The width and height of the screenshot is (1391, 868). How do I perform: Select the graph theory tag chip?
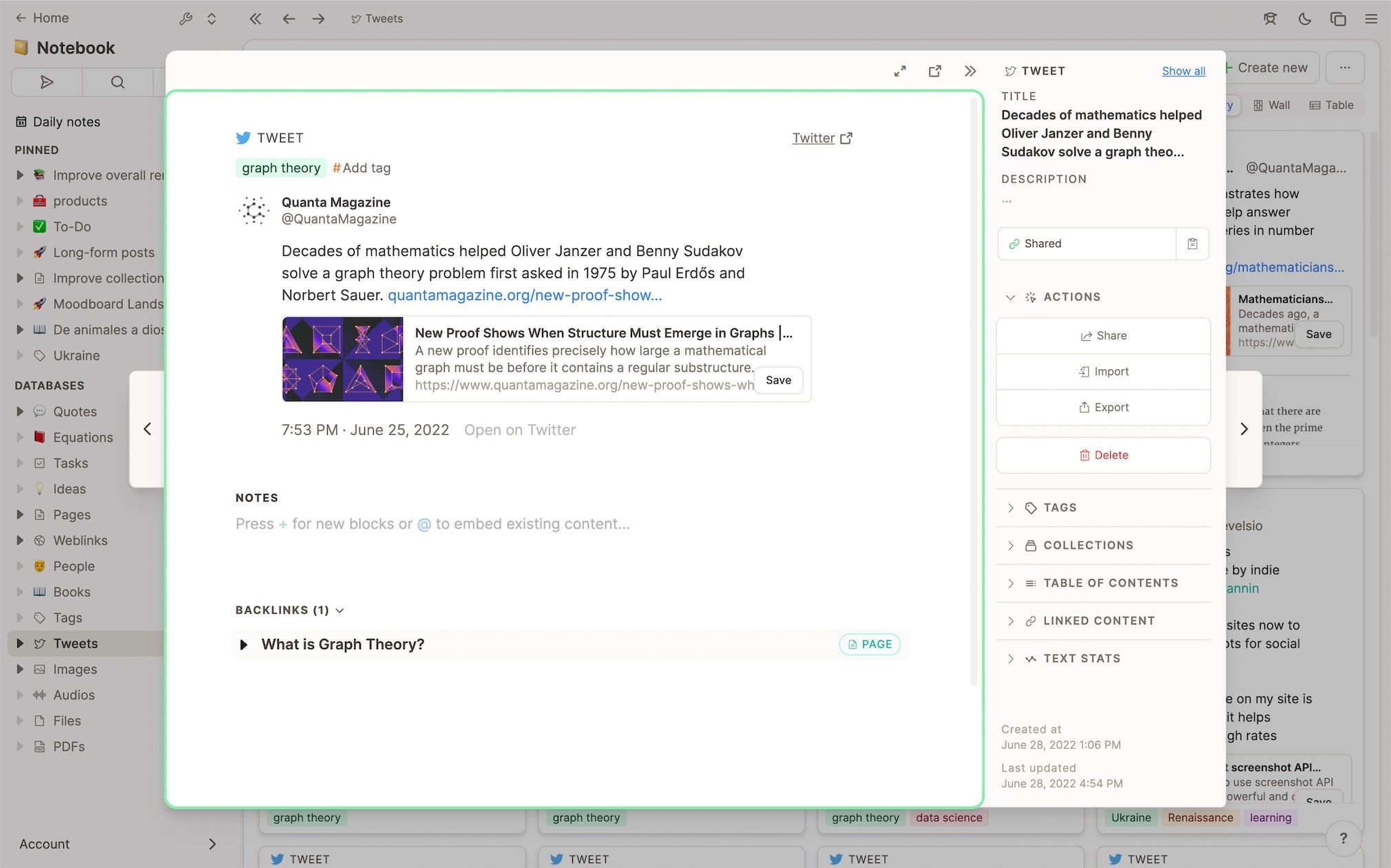point(280,167)
